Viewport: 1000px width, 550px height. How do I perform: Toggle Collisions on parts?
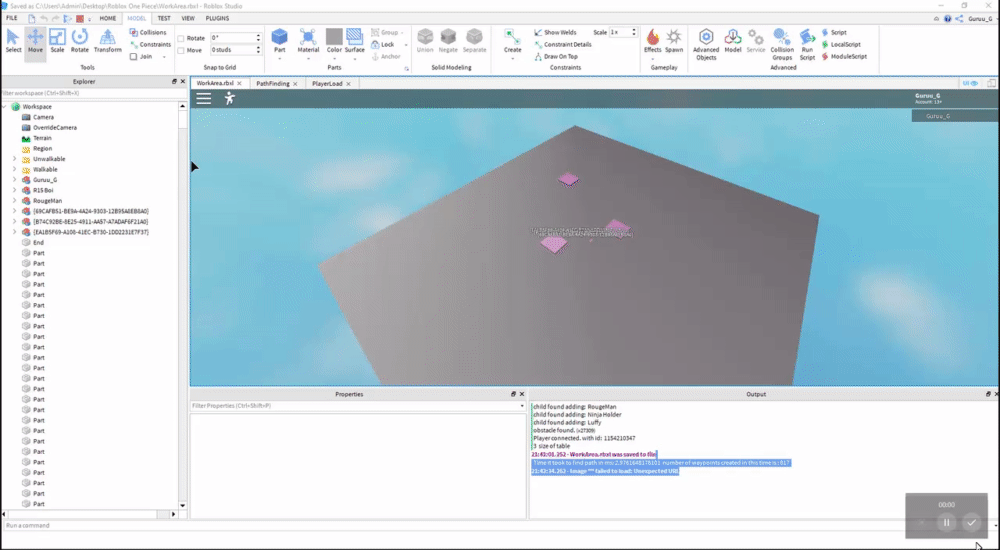[148, 33]
